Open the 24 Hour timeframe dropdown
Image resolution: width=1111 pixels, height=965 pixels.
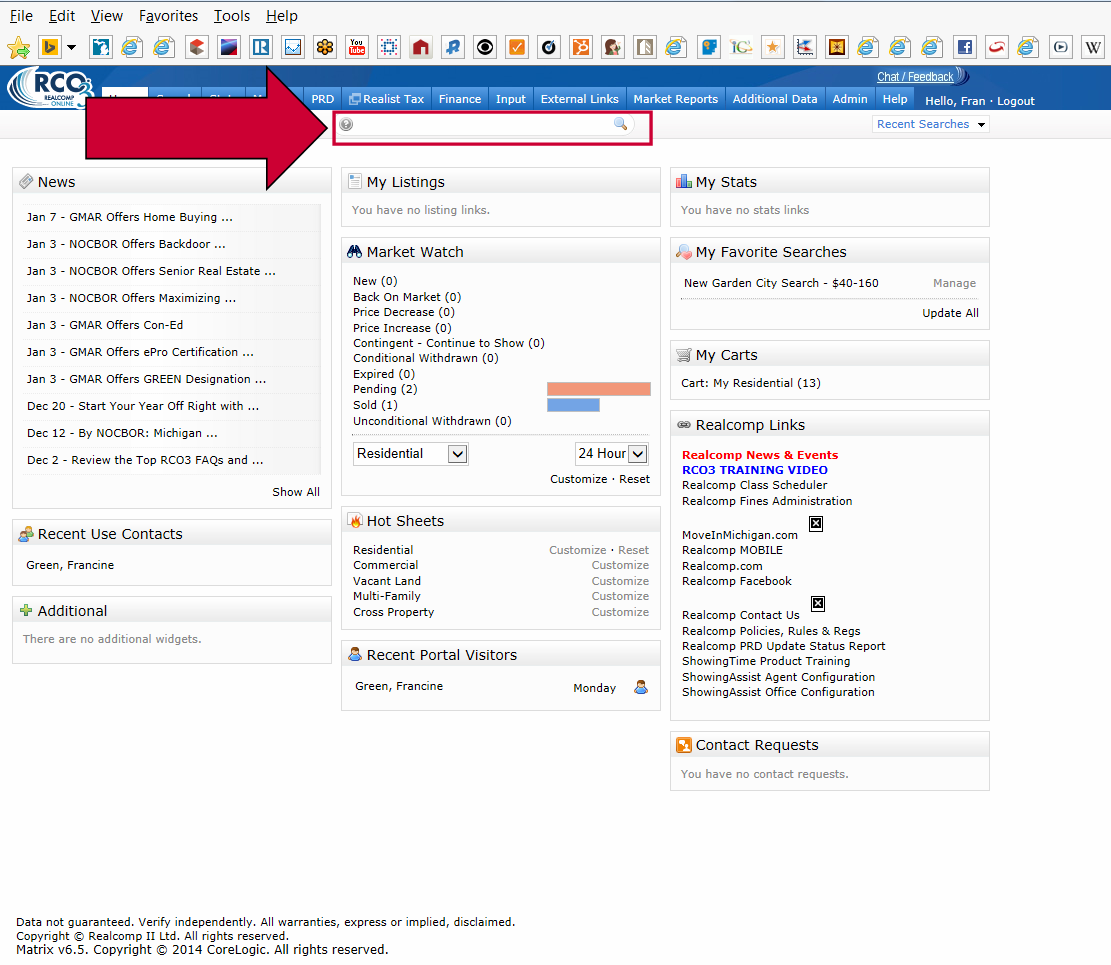tap(611, 453)
